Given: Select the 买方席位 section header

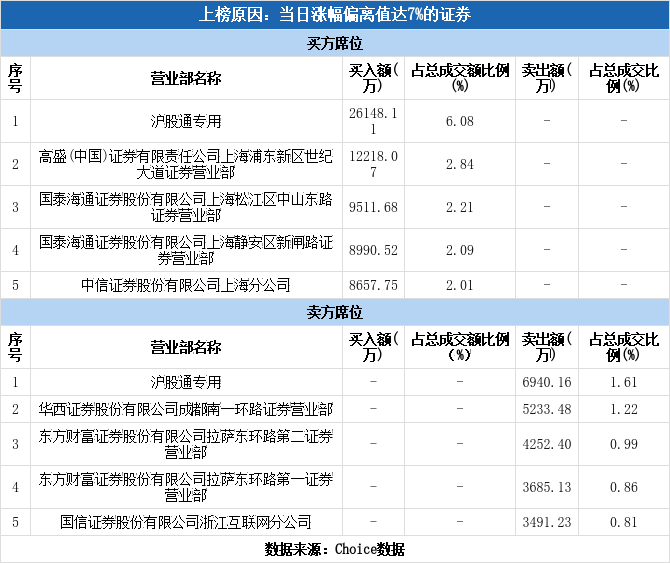Looking at the screenshot, I should coord(335,43).
